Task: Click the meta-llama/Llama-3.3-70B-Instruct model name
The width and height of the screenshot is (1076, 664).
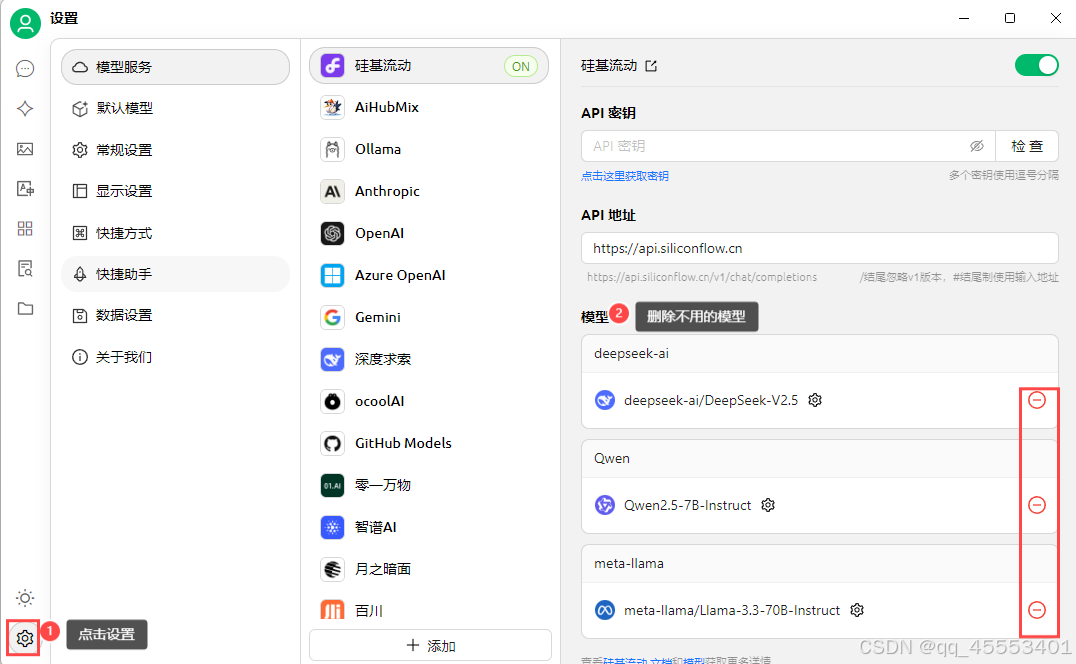Action: (x=732, y=610)
